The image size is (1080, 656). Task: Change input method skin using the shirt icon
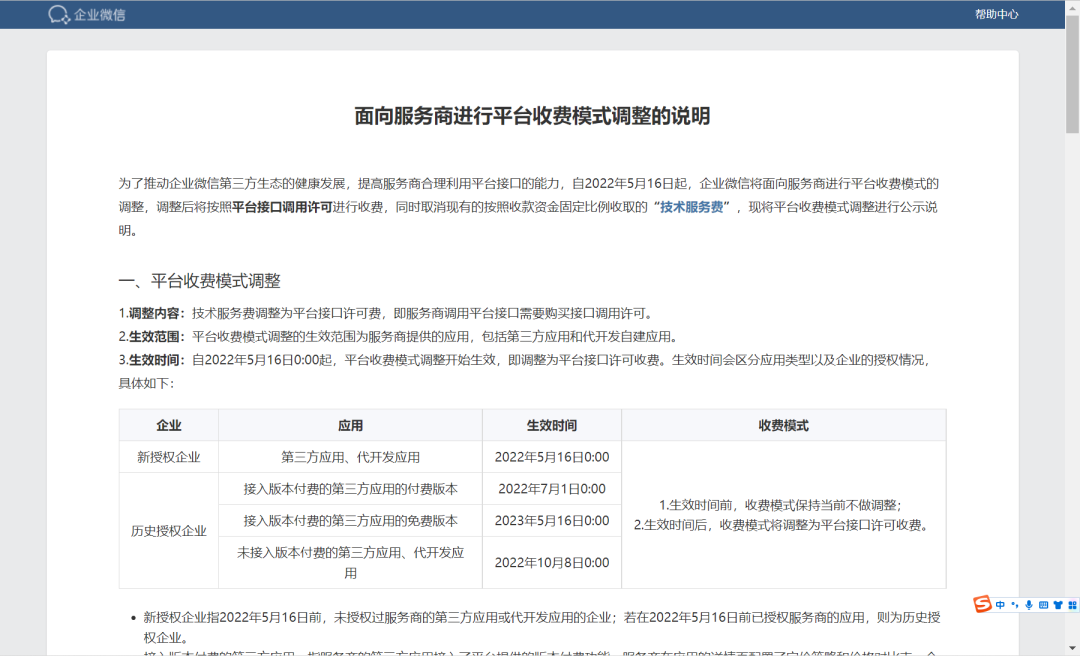point(1057,604)
